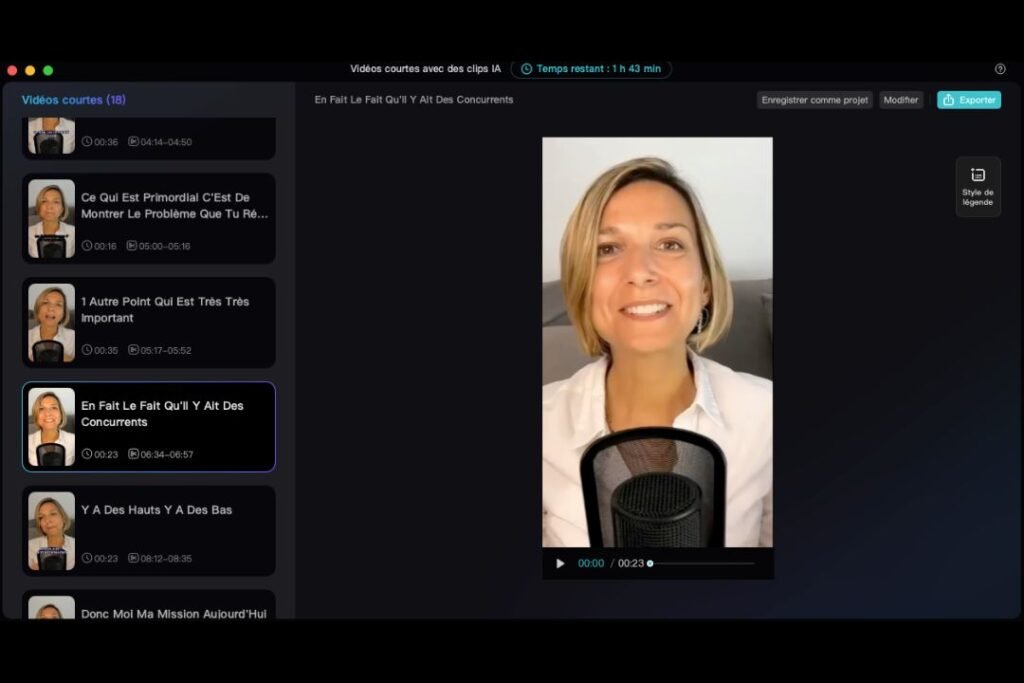Click the time range 05:17–05:52
Viewport: 1024px width, 683px height.
pos(165,351)
